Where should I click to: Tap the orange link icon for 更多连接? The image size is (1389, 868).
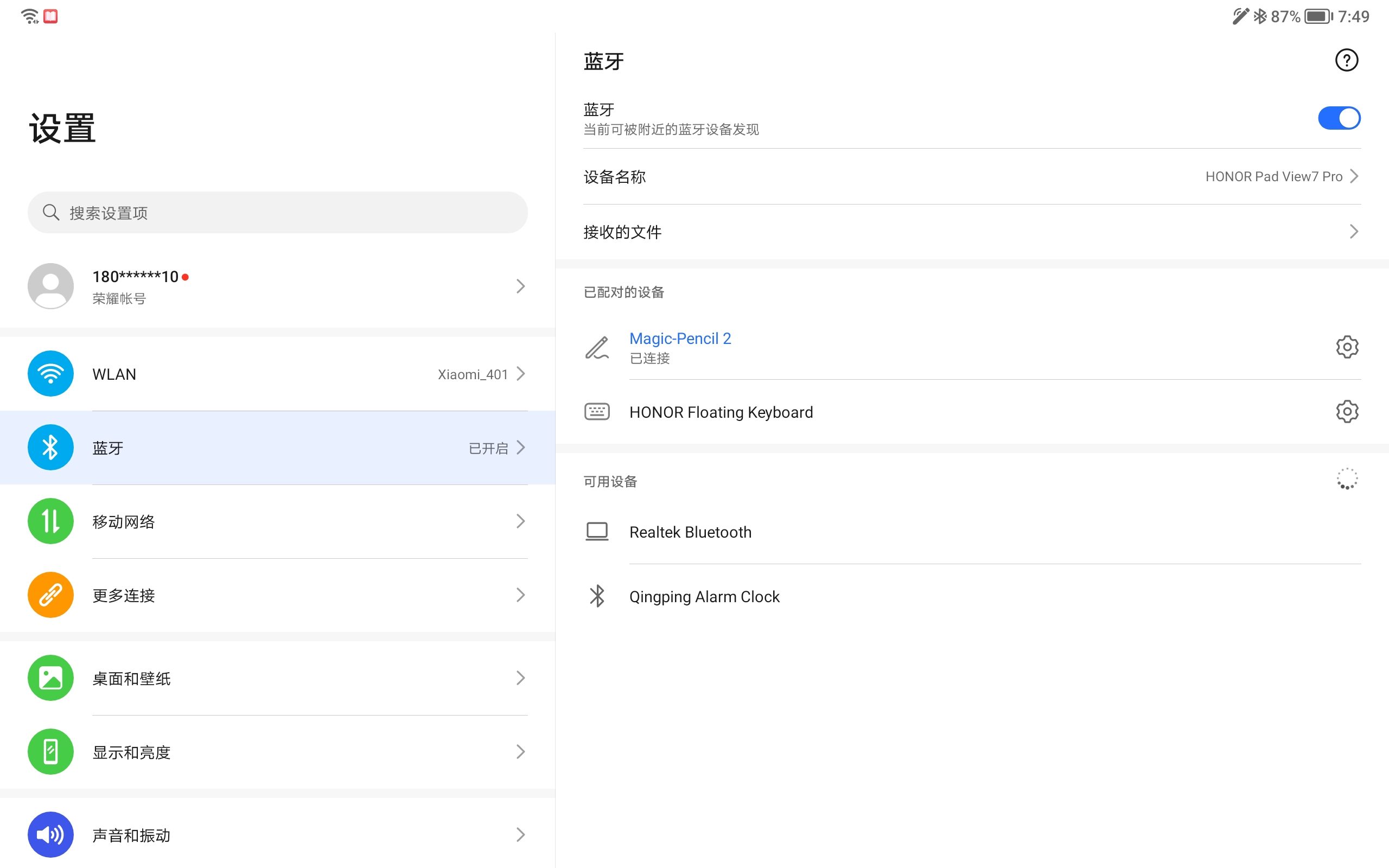coord(50,595)
